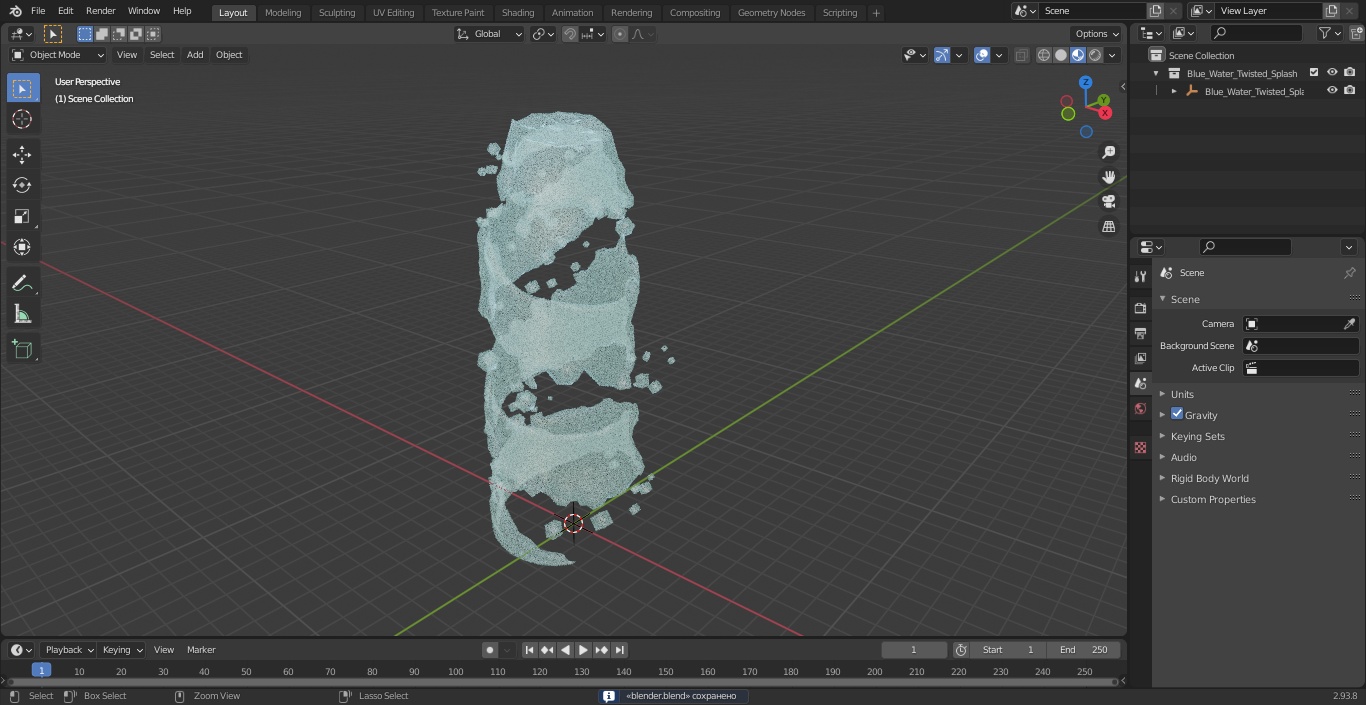Click the play animation button

583,650
